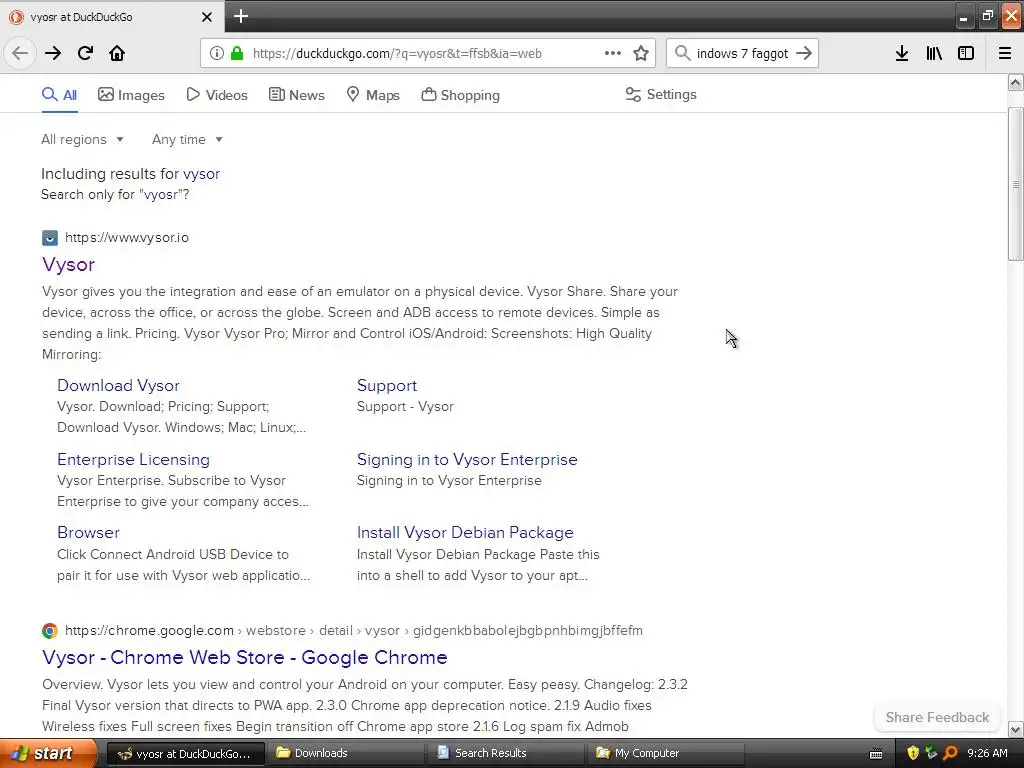Open the Download Vysor sitelink
This screenshot has height=768, width=1024.
click(118, 385)
